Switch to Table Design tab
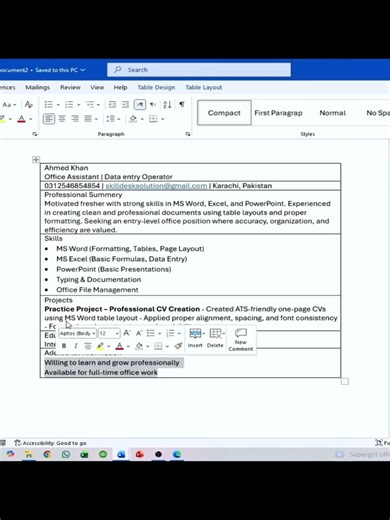 pos(156,87)
